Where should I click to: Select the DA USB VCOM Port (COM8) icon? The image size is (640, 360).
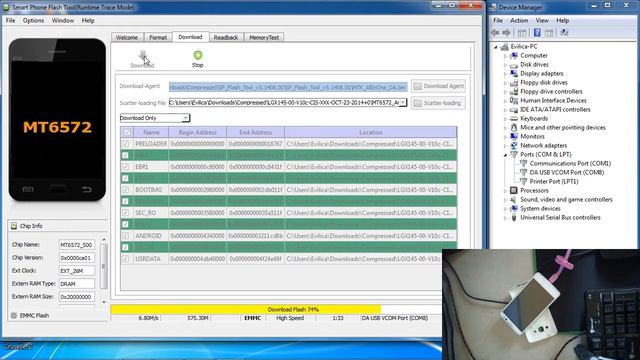(x=523, y=172)
